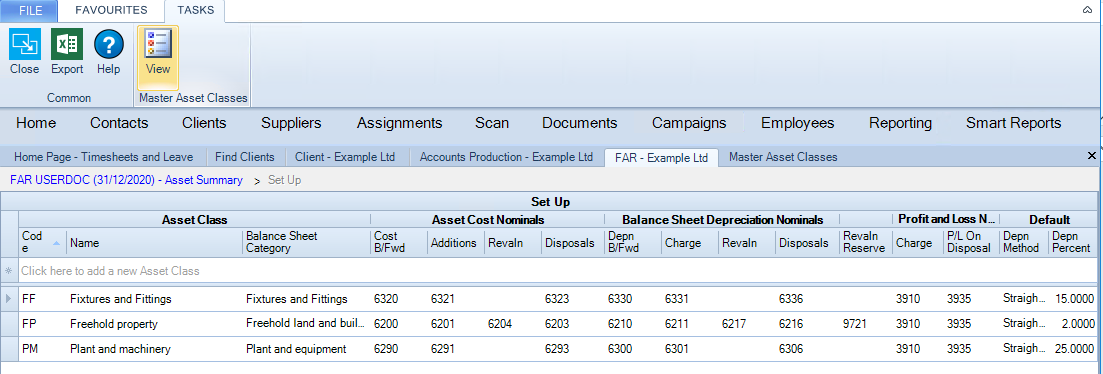Click the Freehold property name cell
The width and height of the screenshot is (1103, 374).
coord(154,324)
